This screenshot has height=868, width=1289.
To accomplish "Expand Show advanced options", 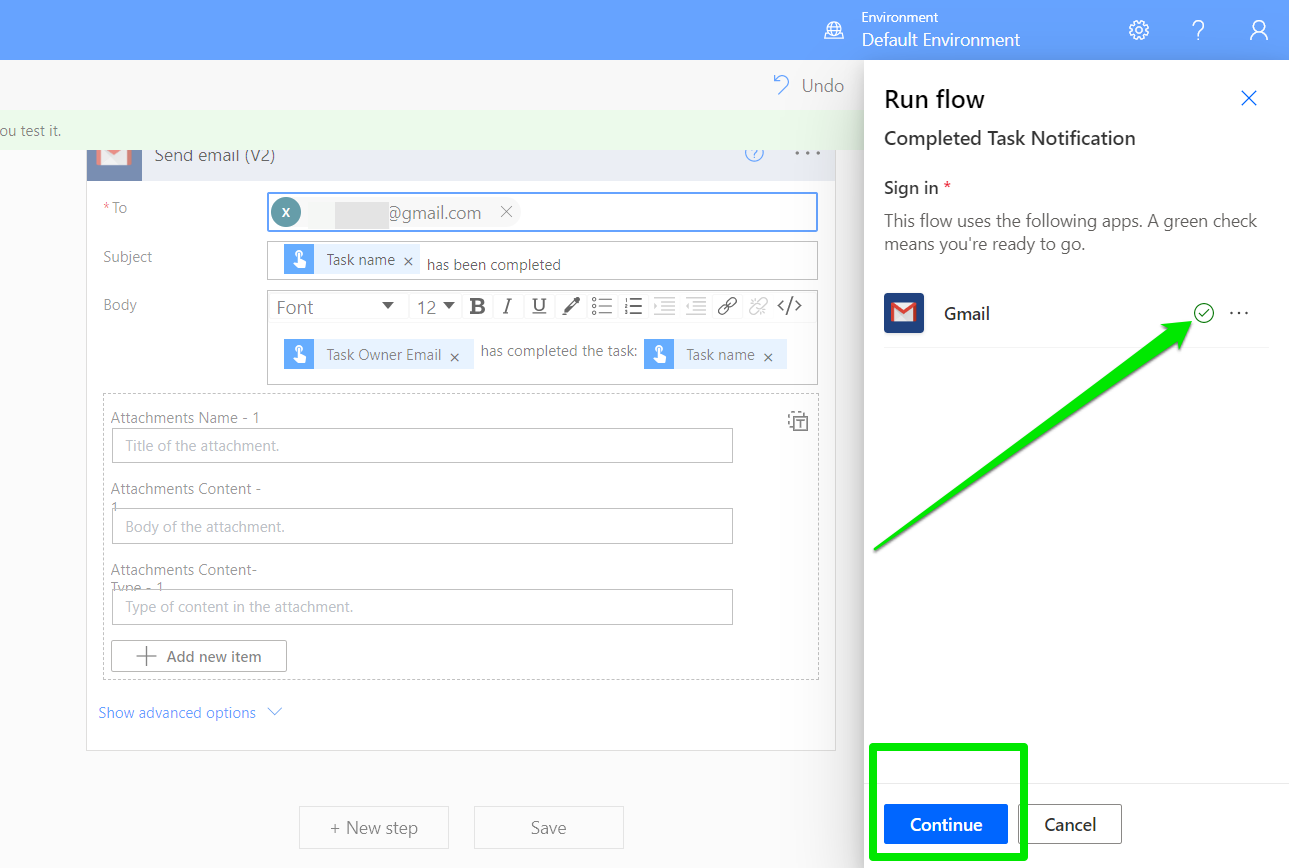I will (x=190, y=713).
